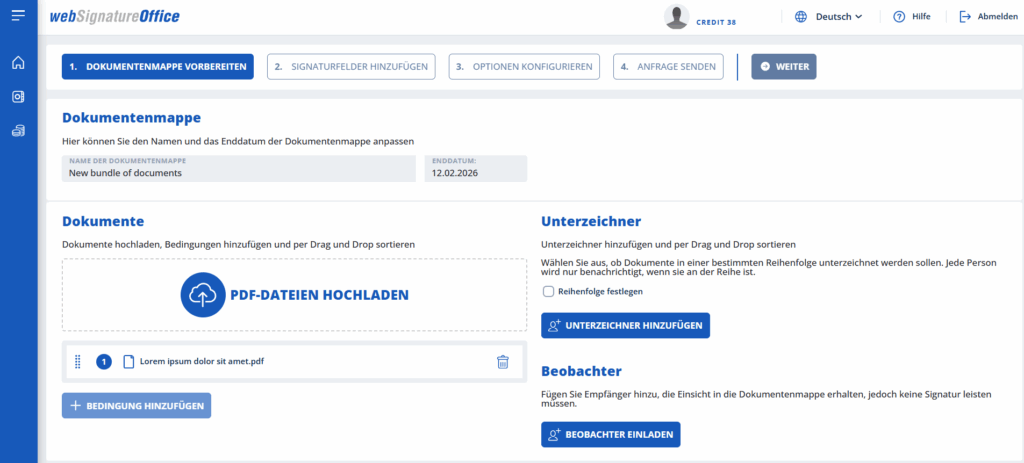Open the Enddatum date field
Screen dimensions: 1024x463
tap(475, 168)
